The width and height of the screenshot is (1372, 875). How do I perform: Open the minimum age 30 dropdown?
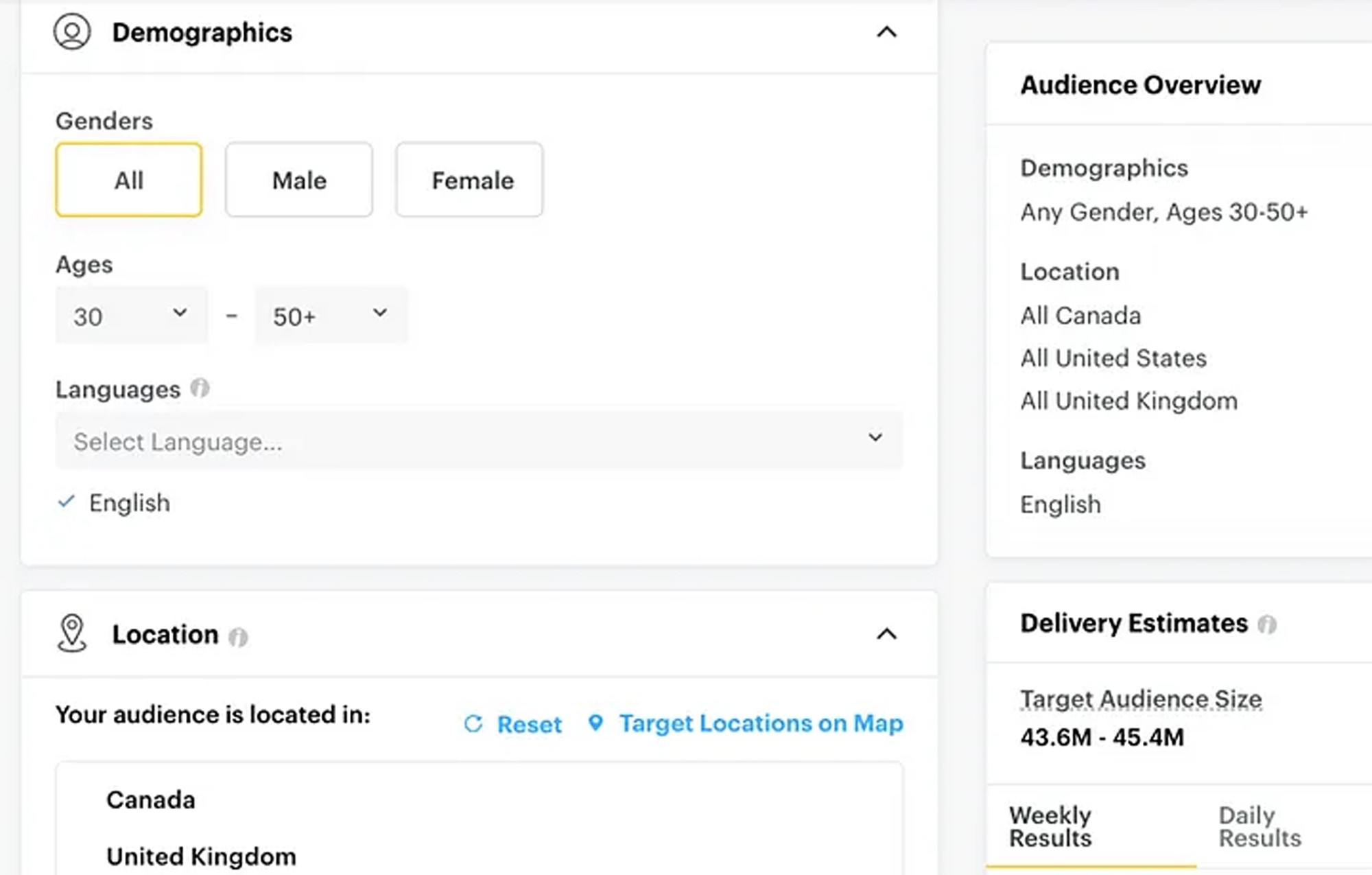click(131, 315)
